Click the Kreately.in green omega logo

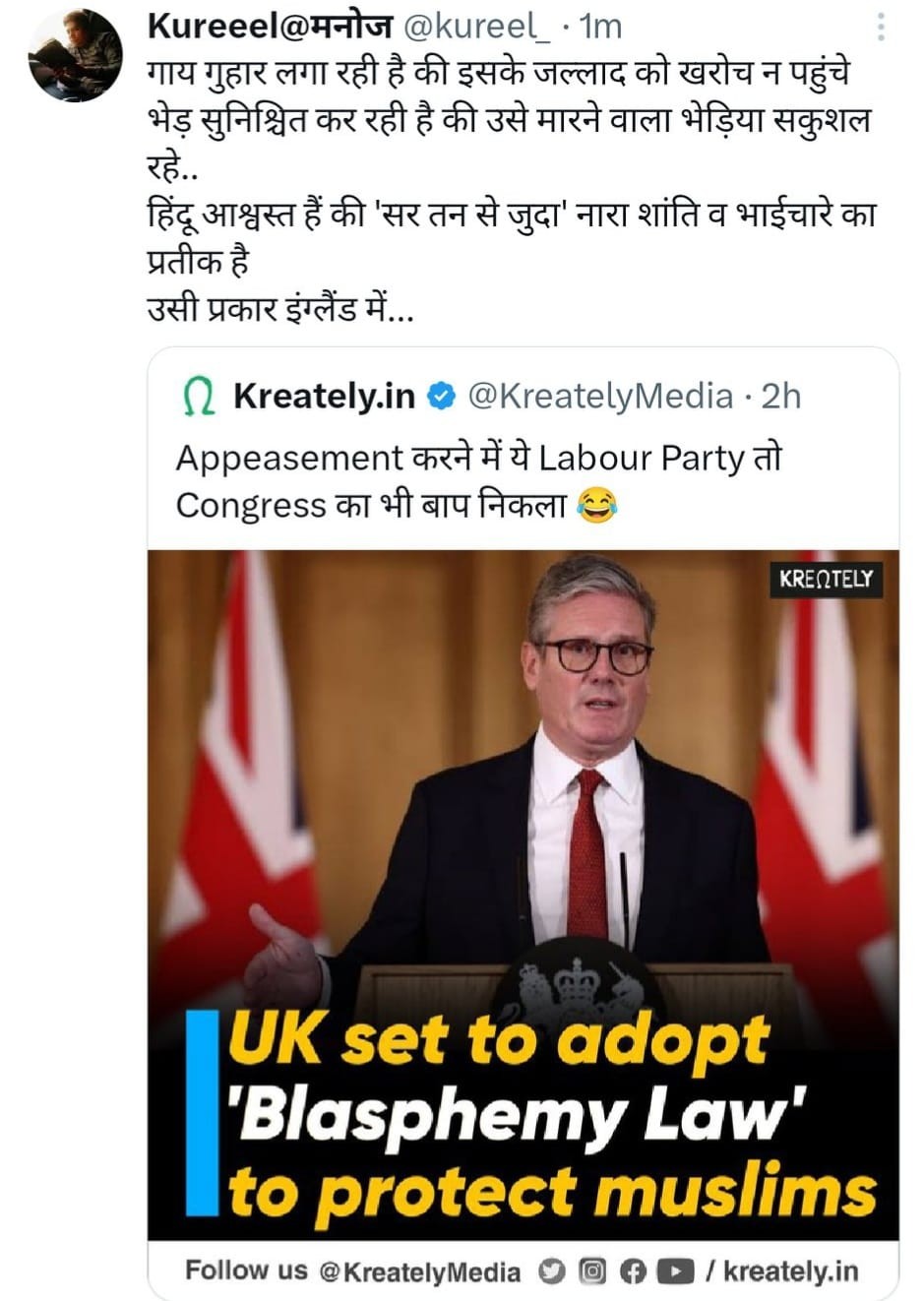[200, 397]
